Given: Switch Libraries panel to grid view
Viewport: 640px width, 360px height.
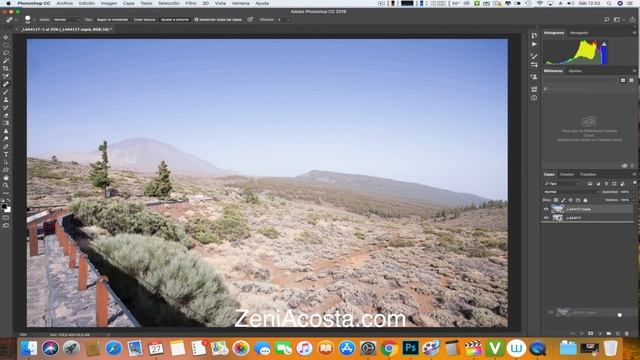Looking at the screenshot, I should (x=623, y=80).
